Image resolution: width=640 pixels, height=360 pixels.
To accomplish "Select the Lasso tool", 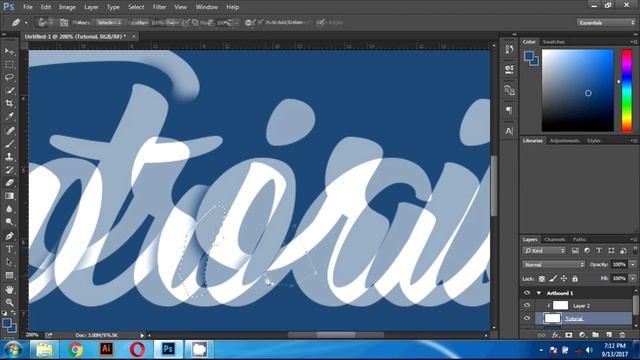I will pyautogui.click(x=9, y=77).
